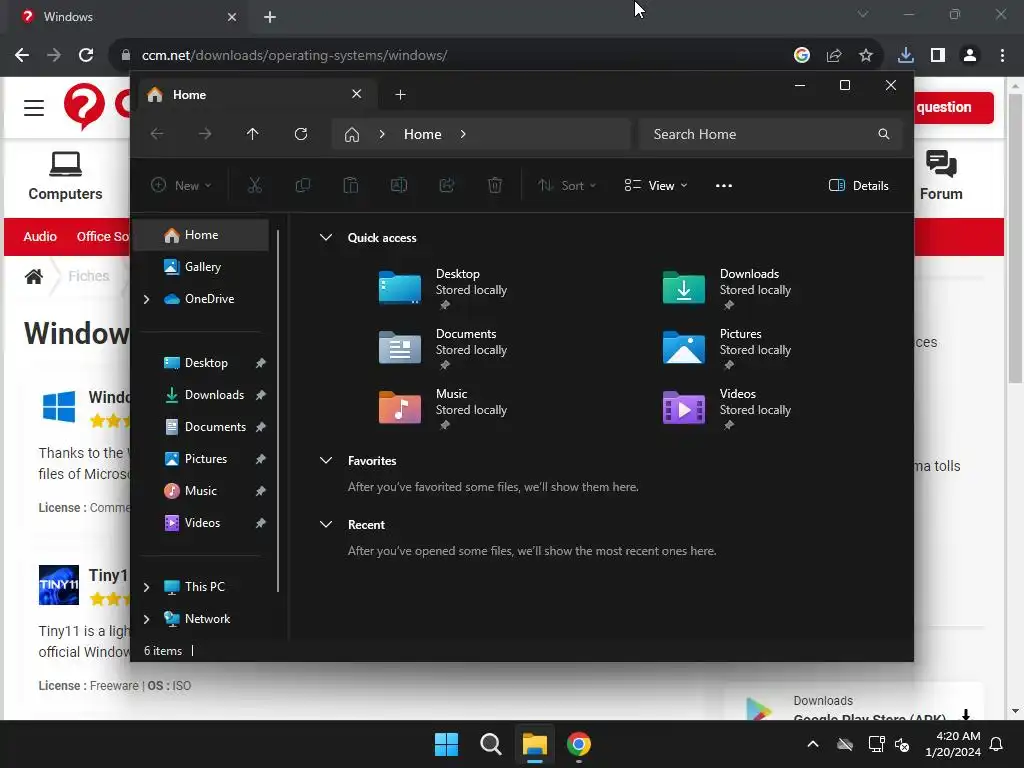Click the website breadcrumb home icon
The image size is (1024, 768).
(34, 276)
